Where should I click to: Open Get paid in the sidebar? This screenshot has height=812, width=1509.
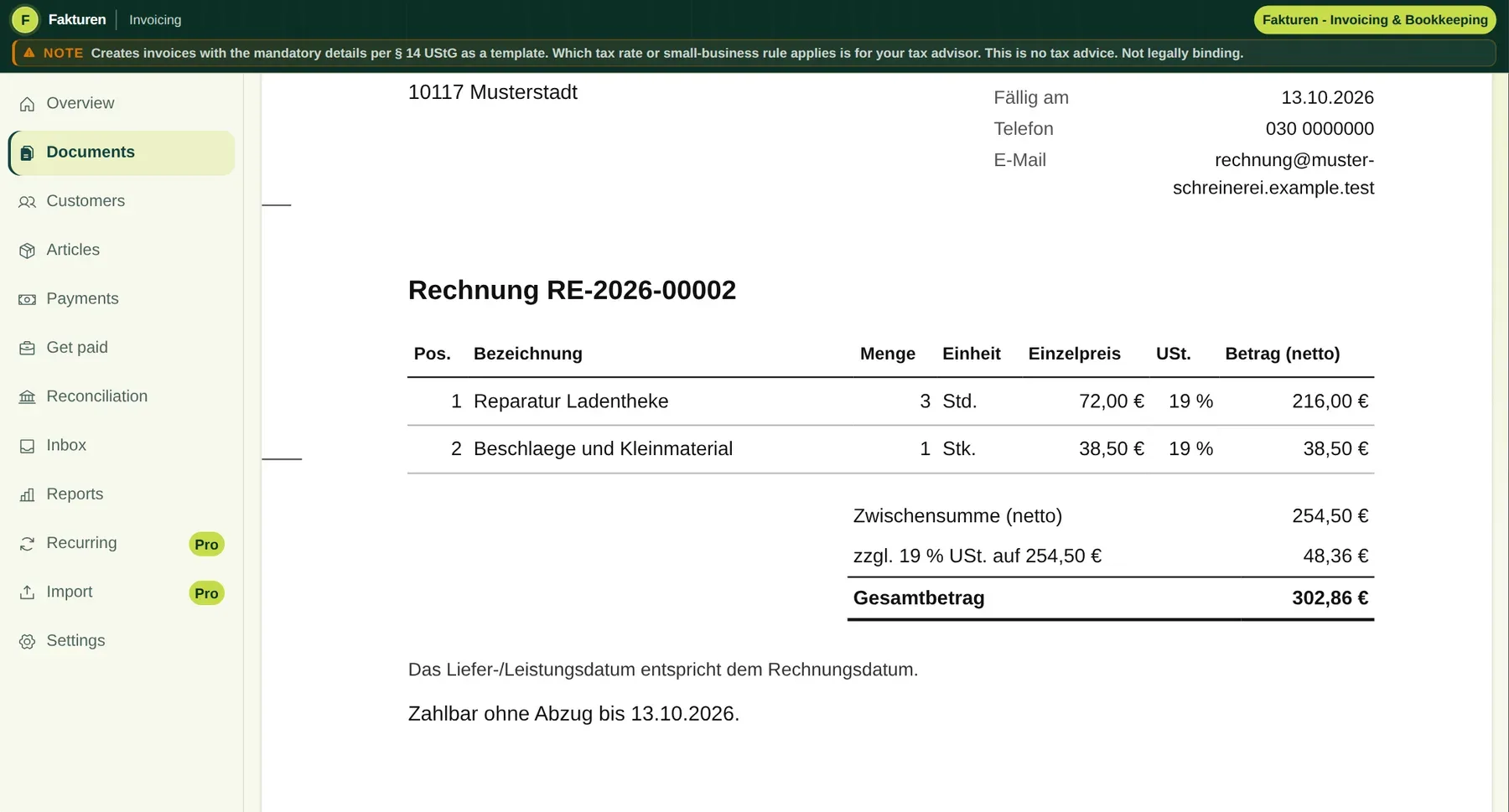tap(122, 347)
